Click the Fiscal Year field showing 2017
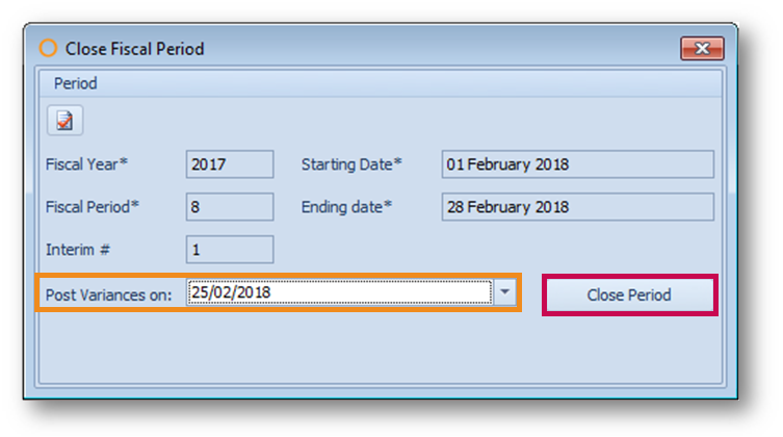Image resolution: width=783 pixels, height=437 pixels. (230, 164)
